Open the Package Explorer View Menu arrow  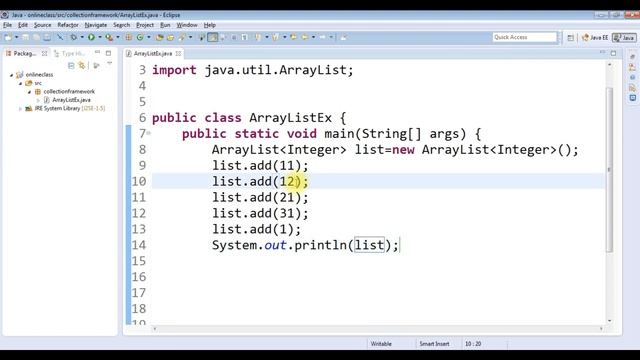(109, 64)
